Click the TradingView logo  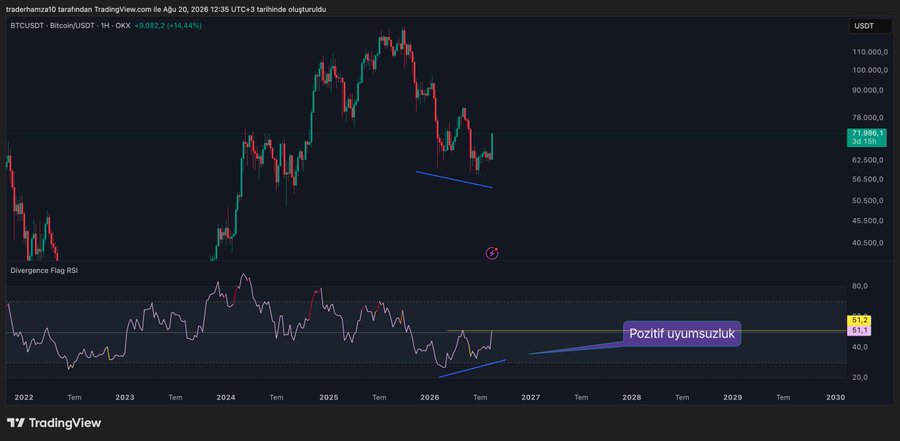(x=54, y=423)
